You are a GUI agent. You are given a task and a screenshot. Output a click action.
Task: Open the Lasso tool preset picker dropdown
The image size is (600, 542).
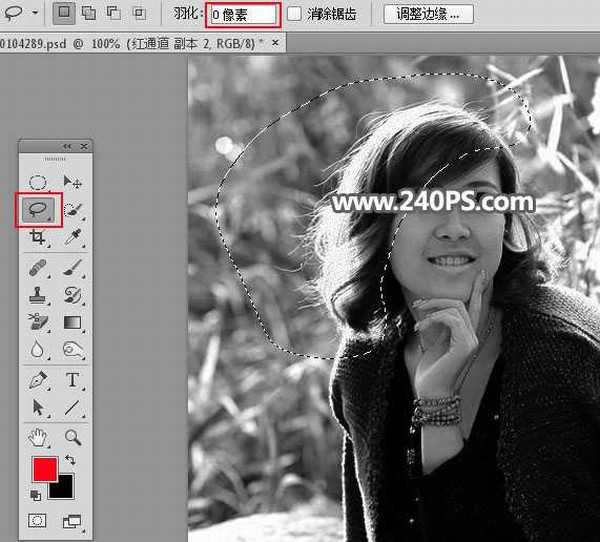(x=36, y=14)
